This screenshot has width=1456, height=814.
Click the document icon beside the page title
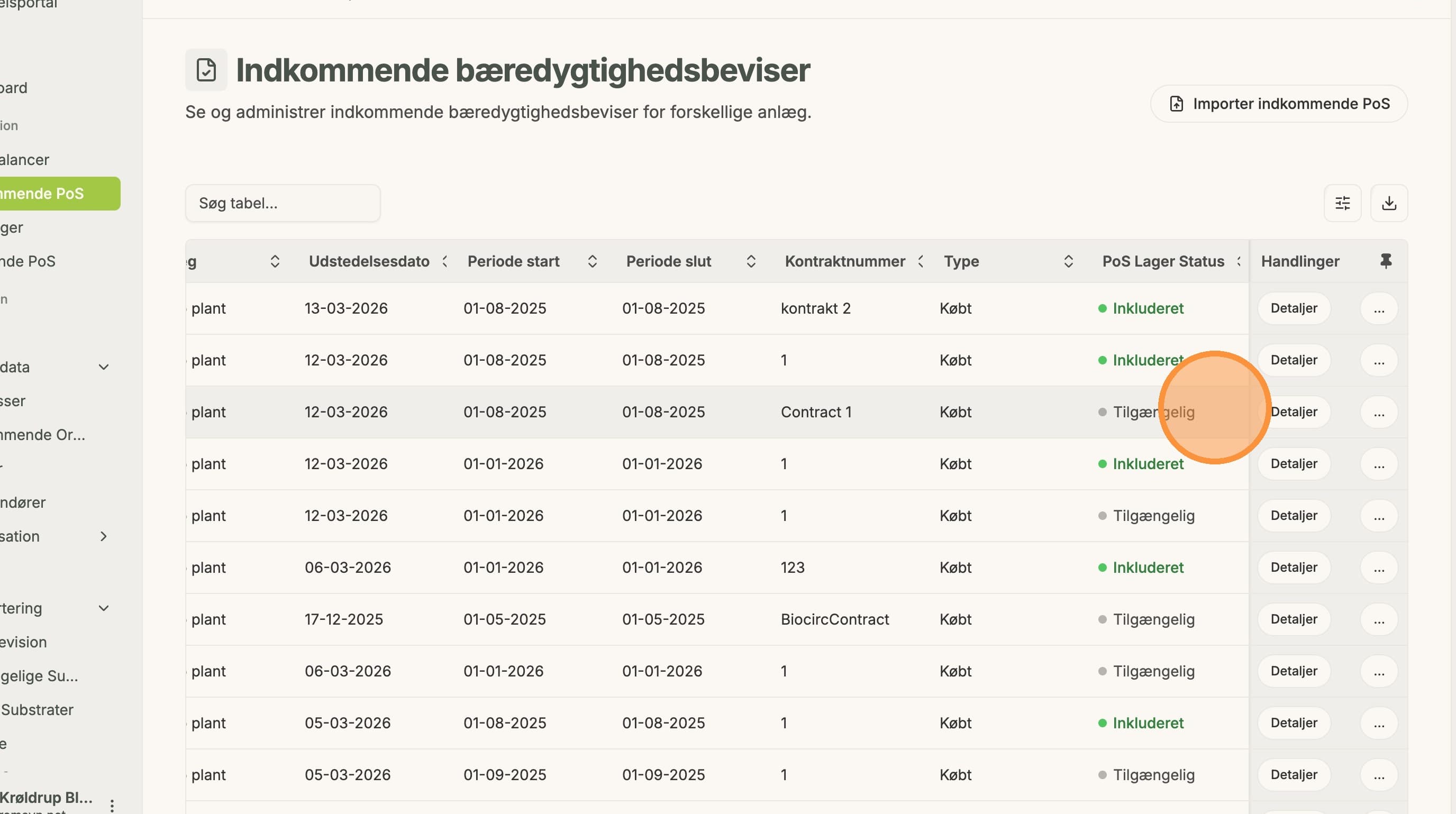[206, 70]
